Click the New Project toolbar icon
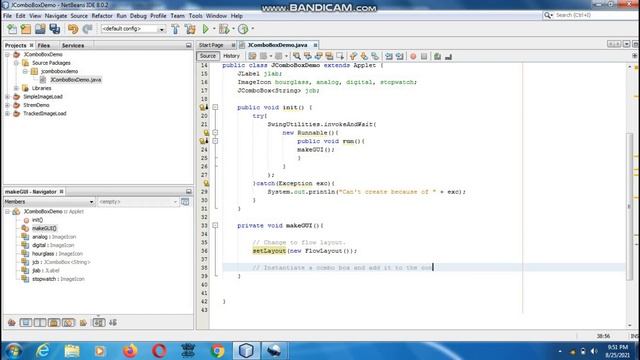Screen dimensions: 640x360 point(26,29)
